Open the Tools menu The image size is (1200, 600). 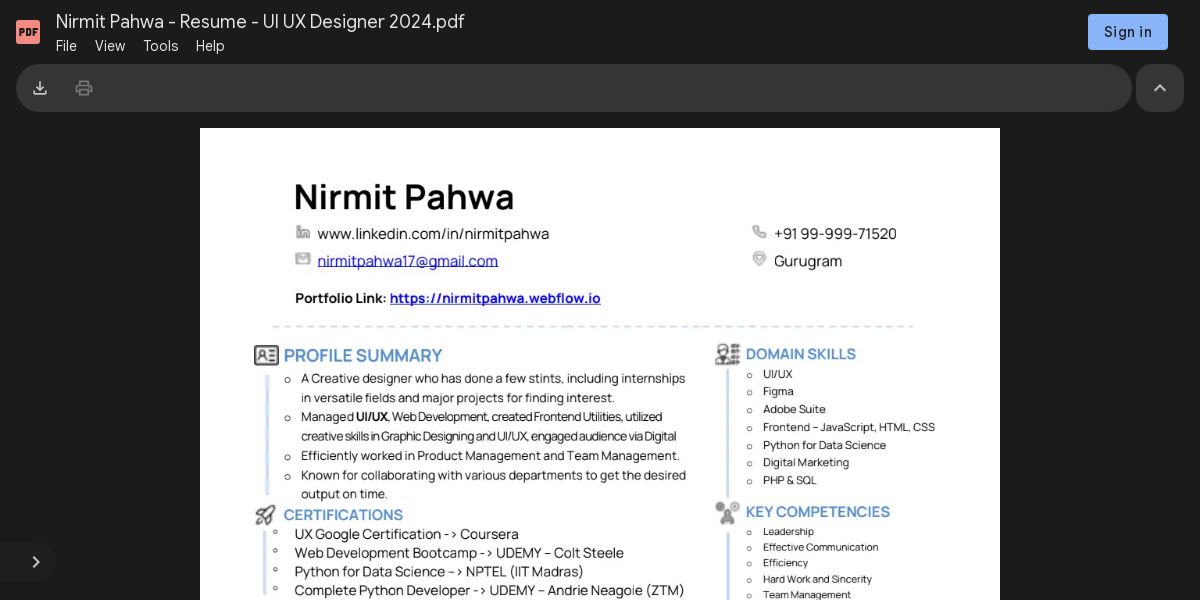160,46
